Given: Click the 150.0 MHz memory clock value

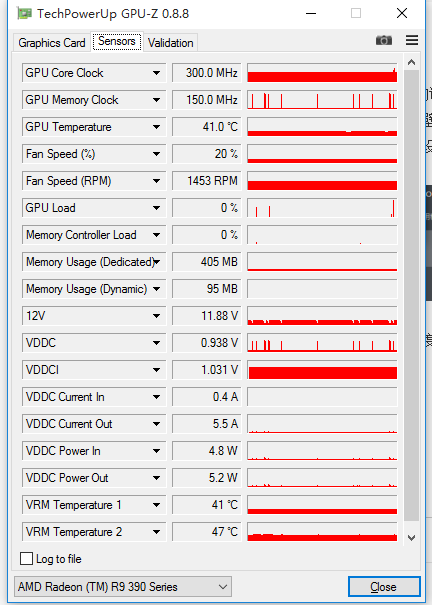Looking at the screenshot, I should [x=206, y=100].
